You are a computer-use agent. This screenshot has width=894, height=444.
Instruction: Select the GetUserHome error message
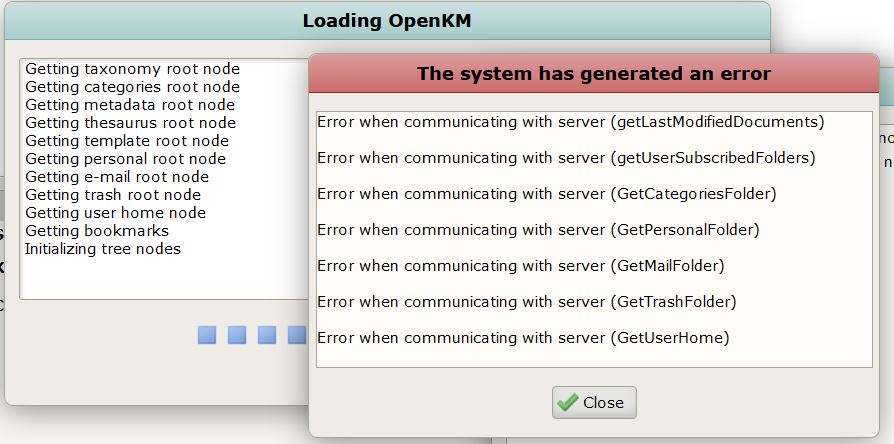click(523, 338)
